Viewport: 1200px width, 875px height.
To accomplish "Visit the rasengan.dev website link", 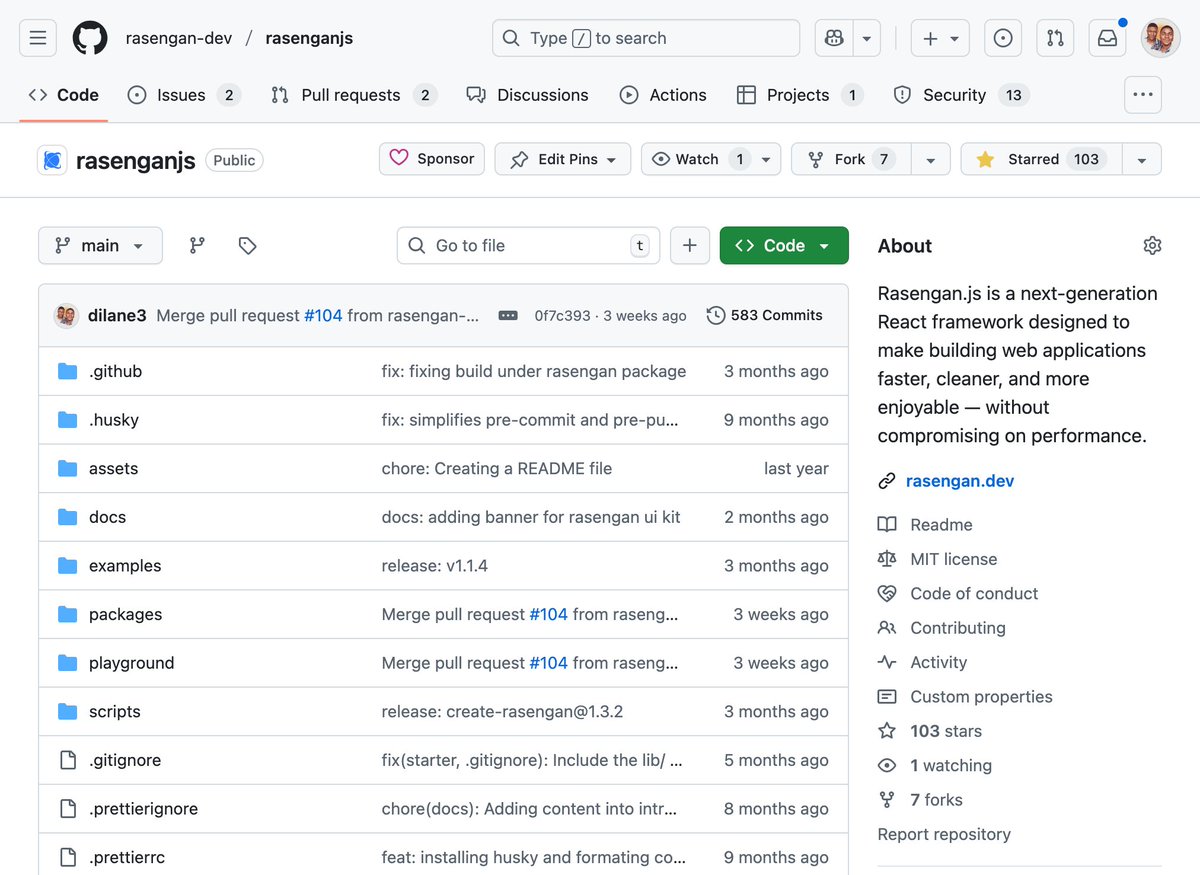I will coord(960,480).
